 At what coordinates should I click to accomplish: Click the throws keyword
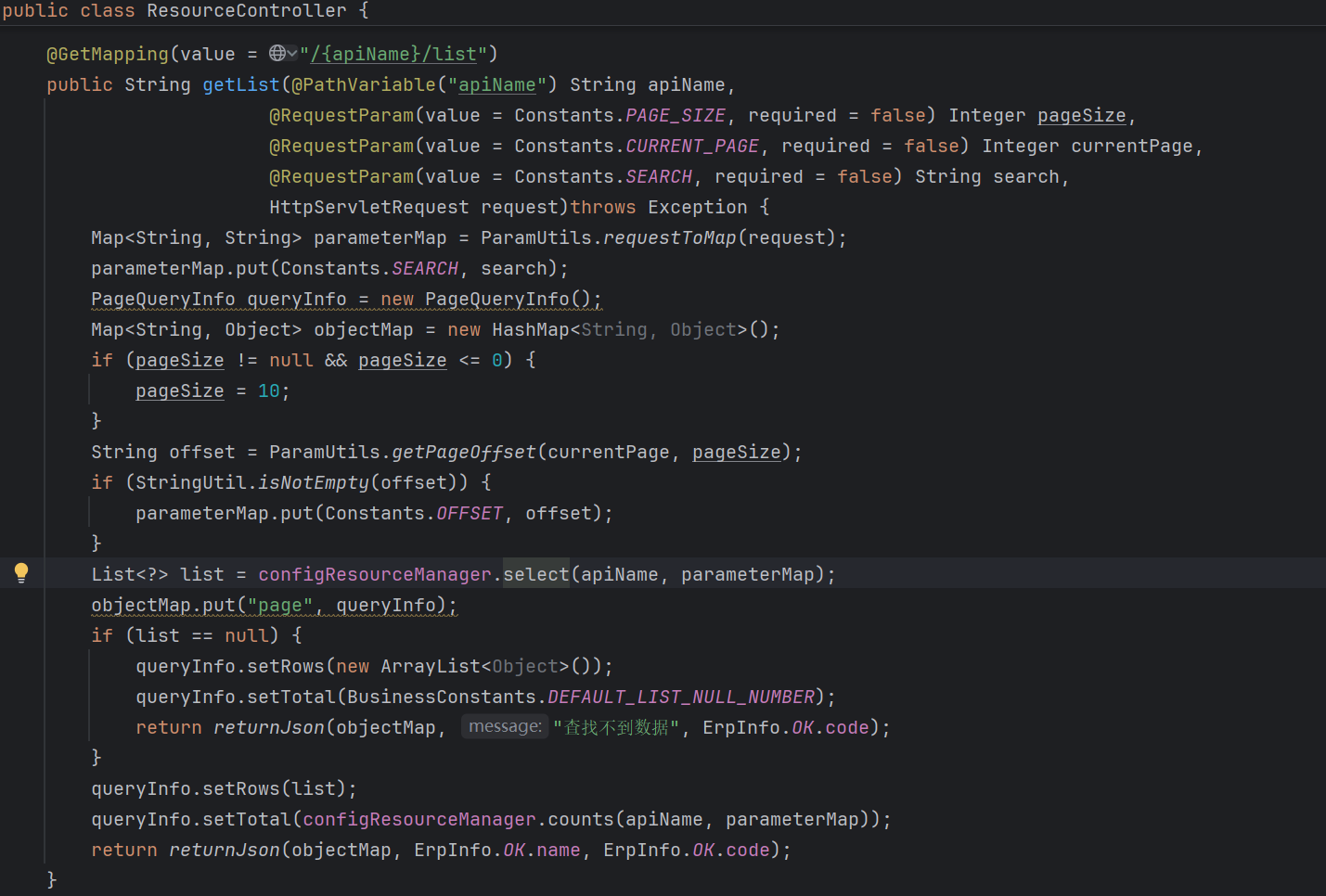(x=603, y=207)
